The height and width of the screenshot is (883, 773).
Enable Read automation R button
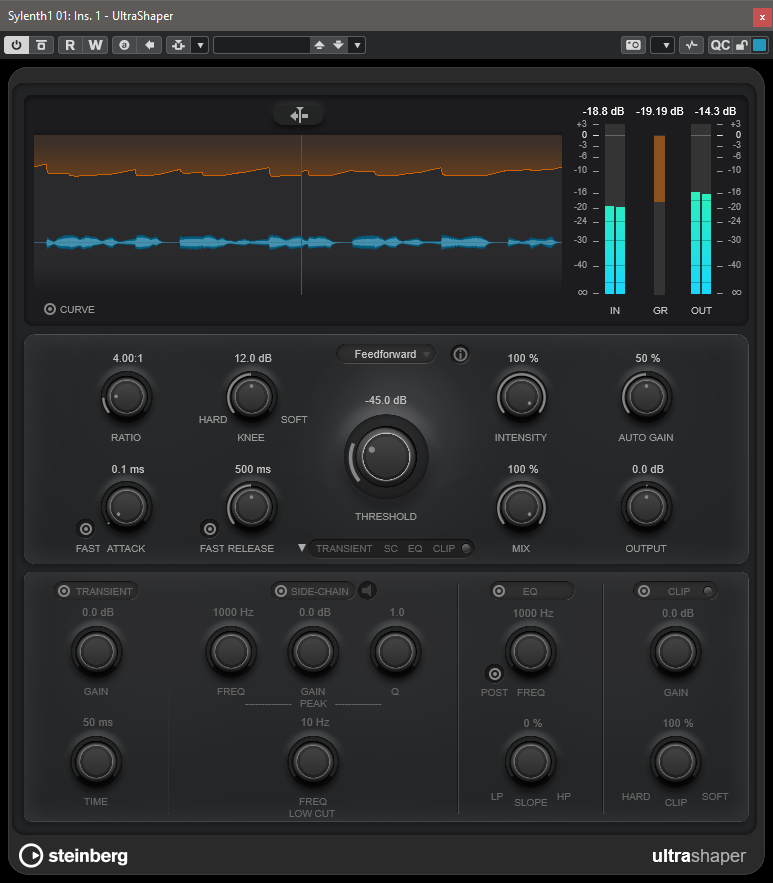click(70, 45)
